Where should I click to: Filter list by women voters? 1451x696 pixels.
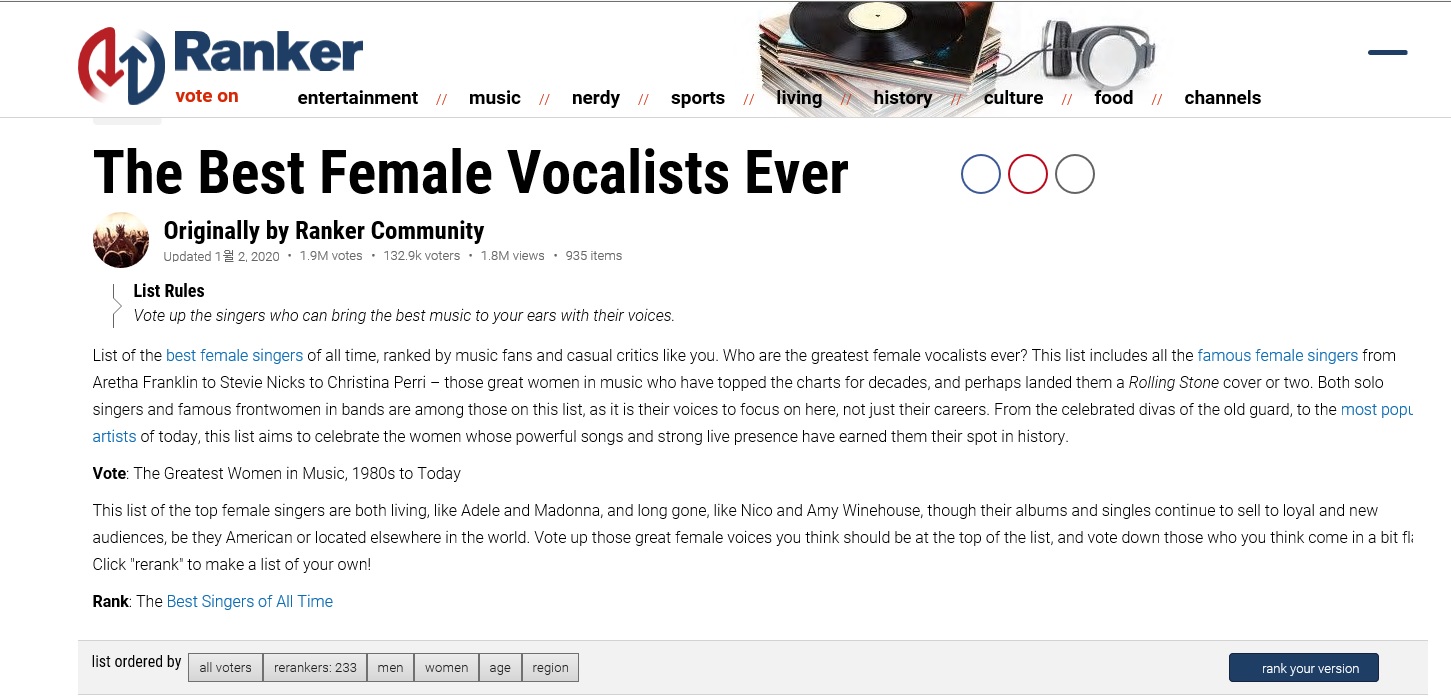[446, 667]
